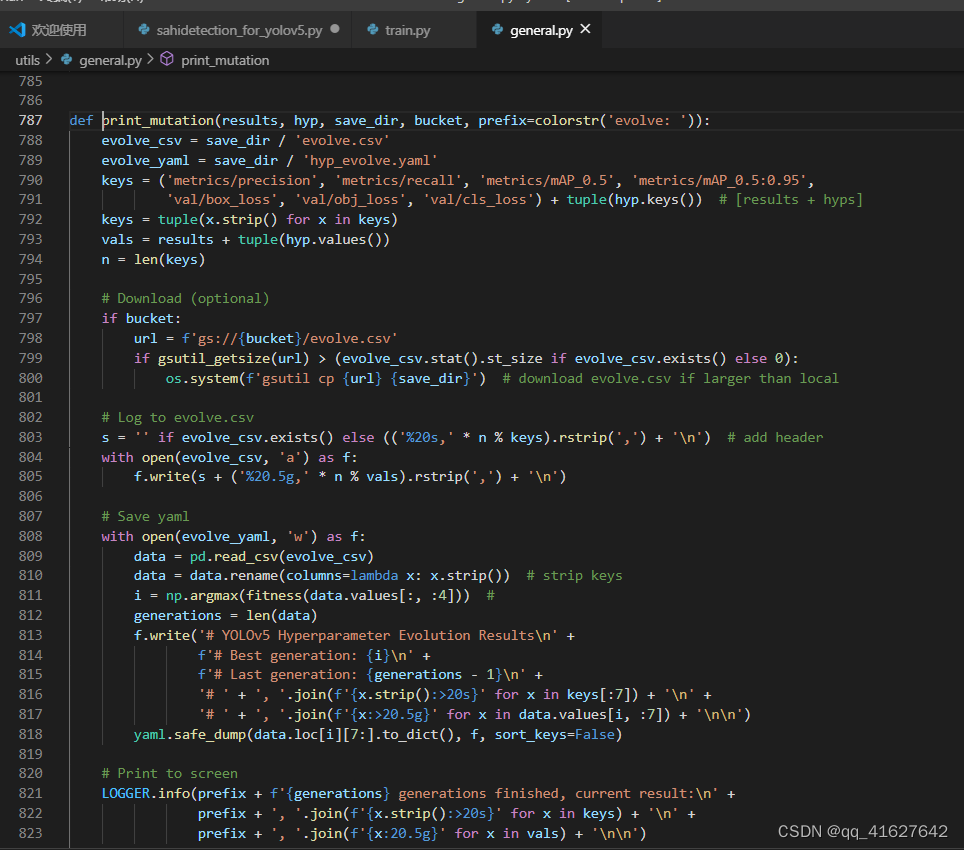This screenshot has width=964, height=850.
Task: Click Python icon on general.py tab
Action: pyautogui.click(x=497, y=30)
